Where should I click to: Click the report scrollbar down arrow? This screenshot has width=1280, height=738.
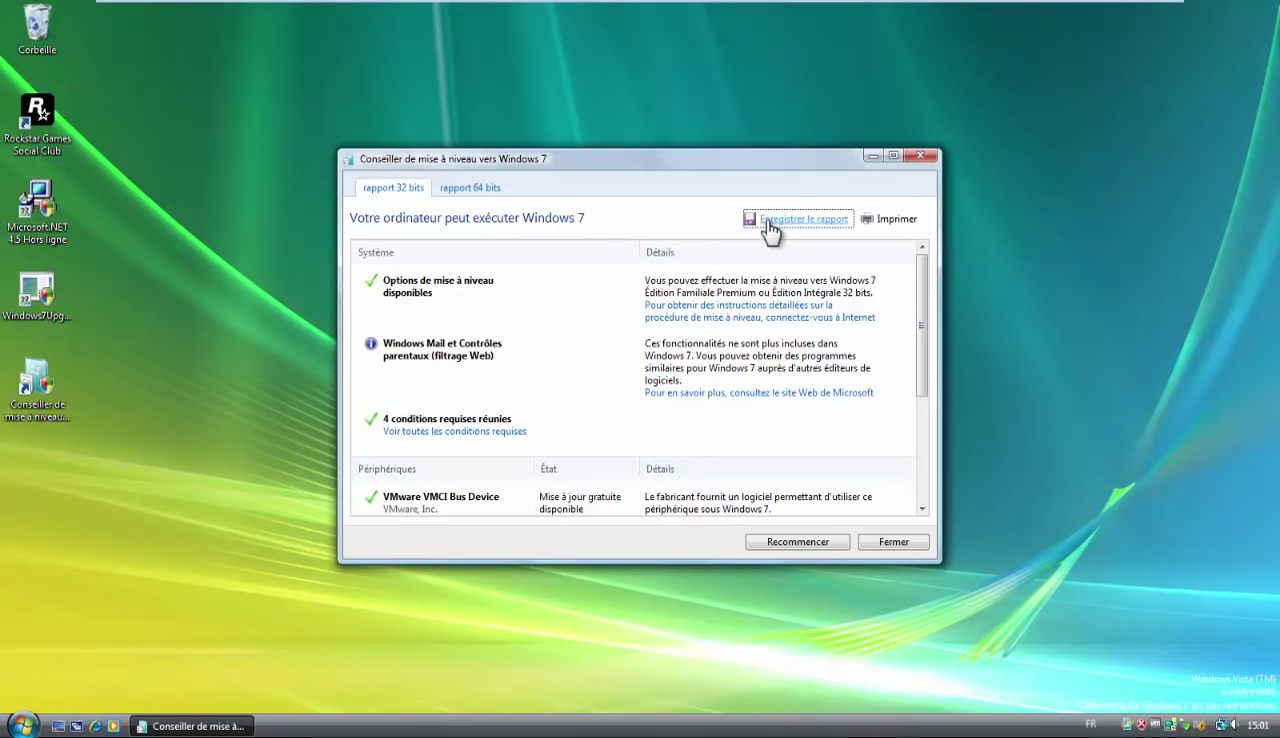click(x=922, y=509)
